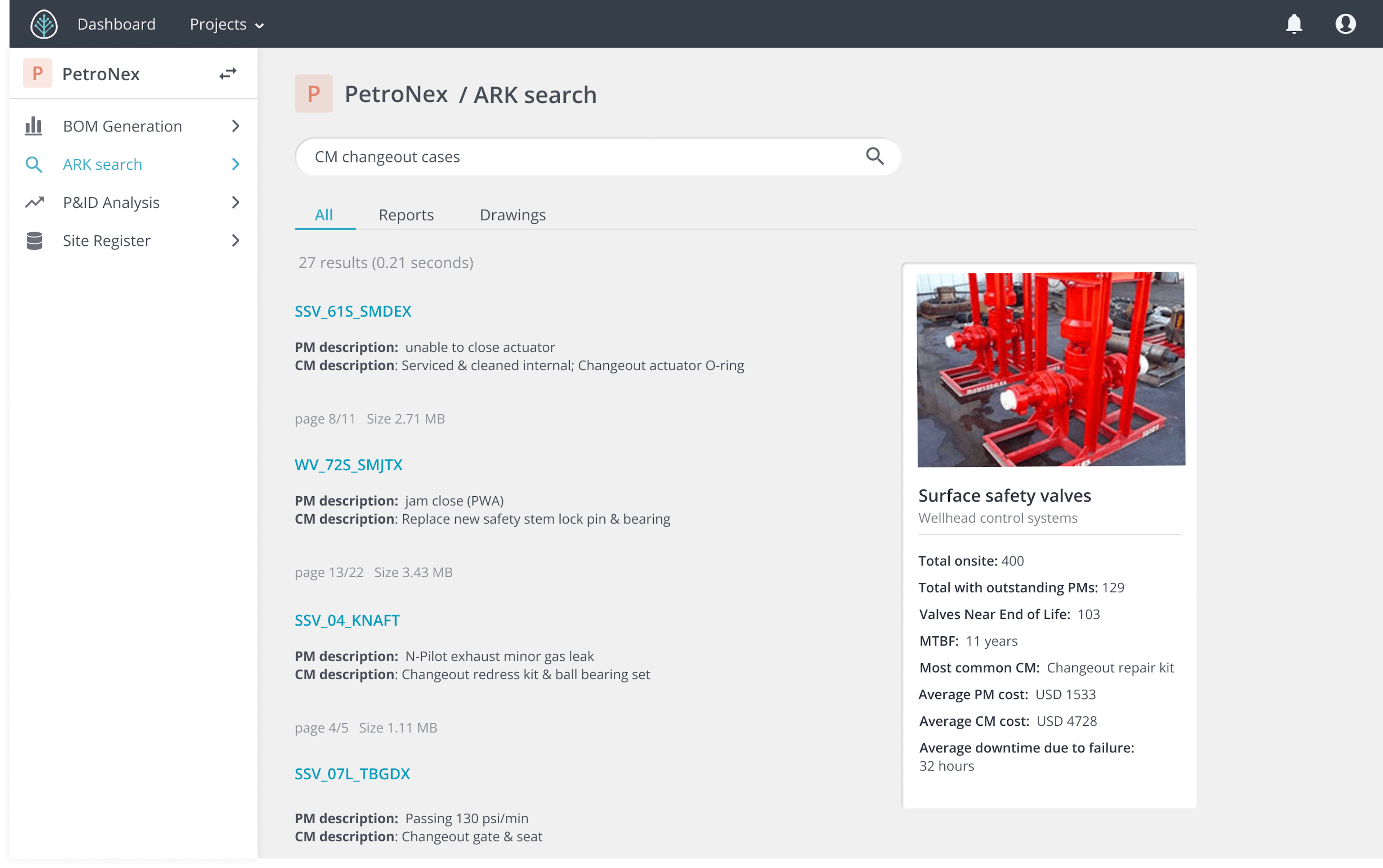The height and width of the screenshot is (868, 1383).
Task: Select the All results tab filter
Action: [x=324, y=214]
